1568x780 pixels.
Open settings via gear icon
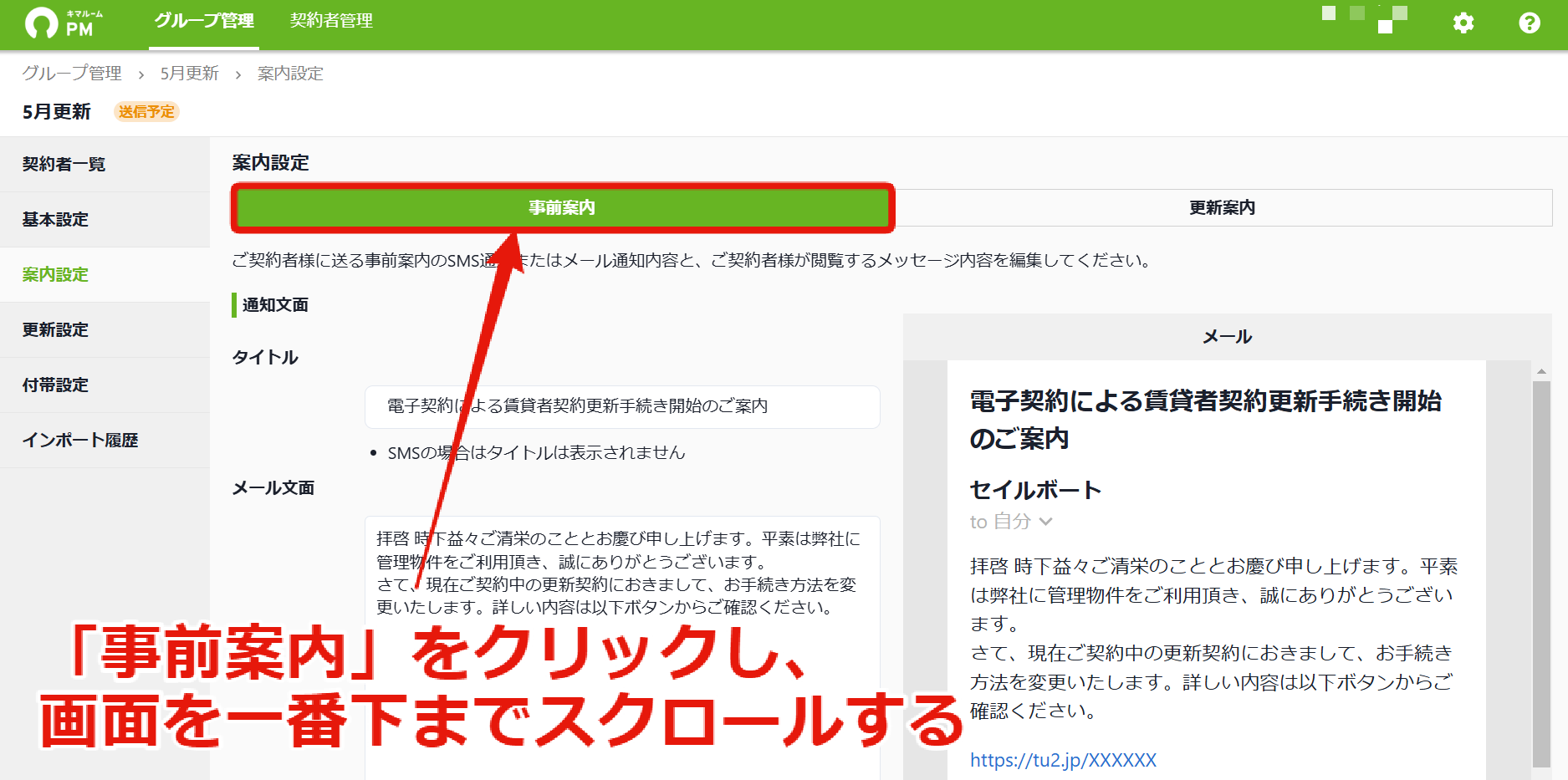pos(1463,23)
